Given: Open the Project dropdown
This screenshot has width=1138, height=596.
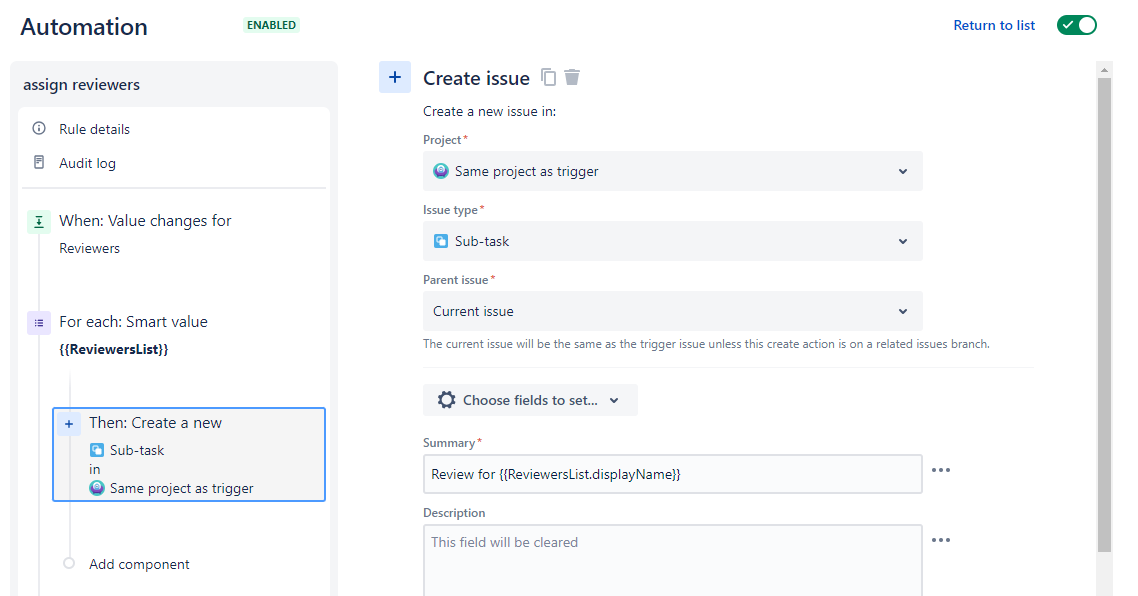Looking at the screenshot, I should tap(672, 171).
